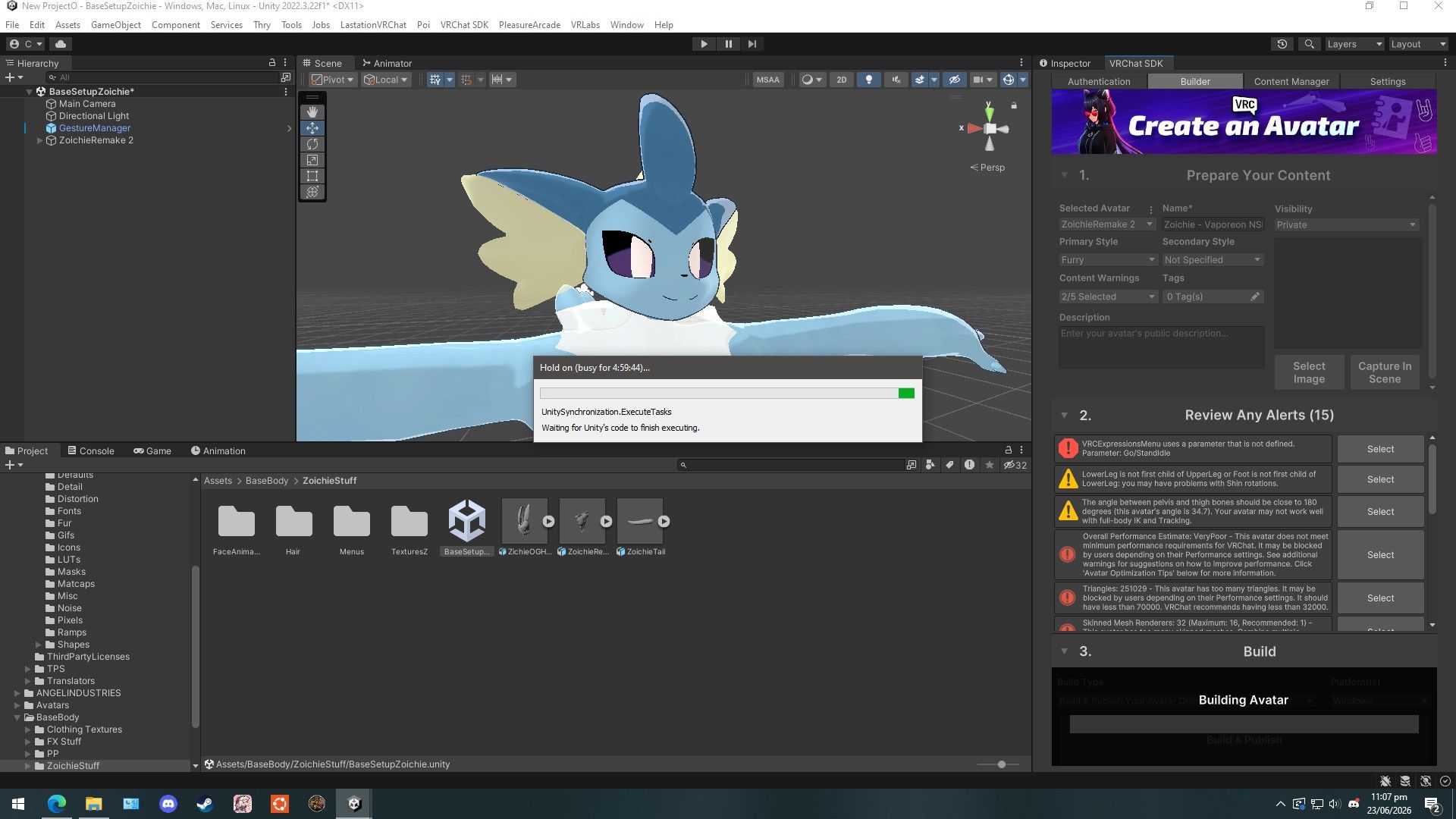Open the Selected Avatar dropdown
The height and width of the screenshot is (819, 1456).
click(x=1107, y=224)
